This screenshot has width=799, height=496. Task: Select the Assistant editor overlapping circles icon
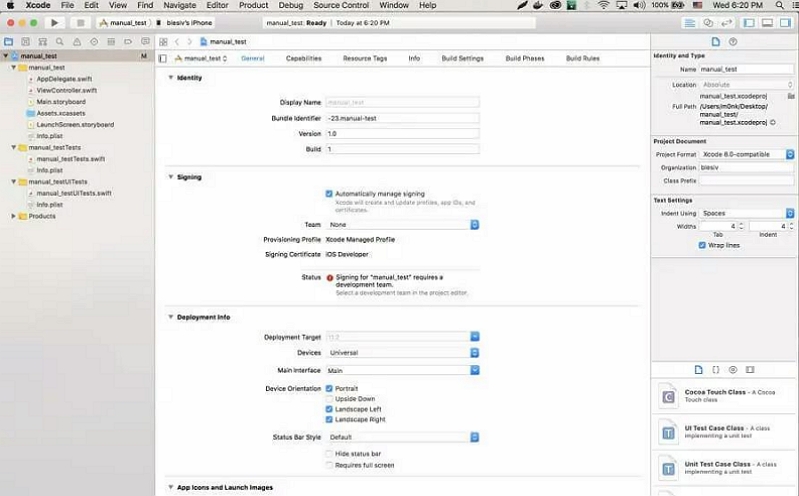708,23
